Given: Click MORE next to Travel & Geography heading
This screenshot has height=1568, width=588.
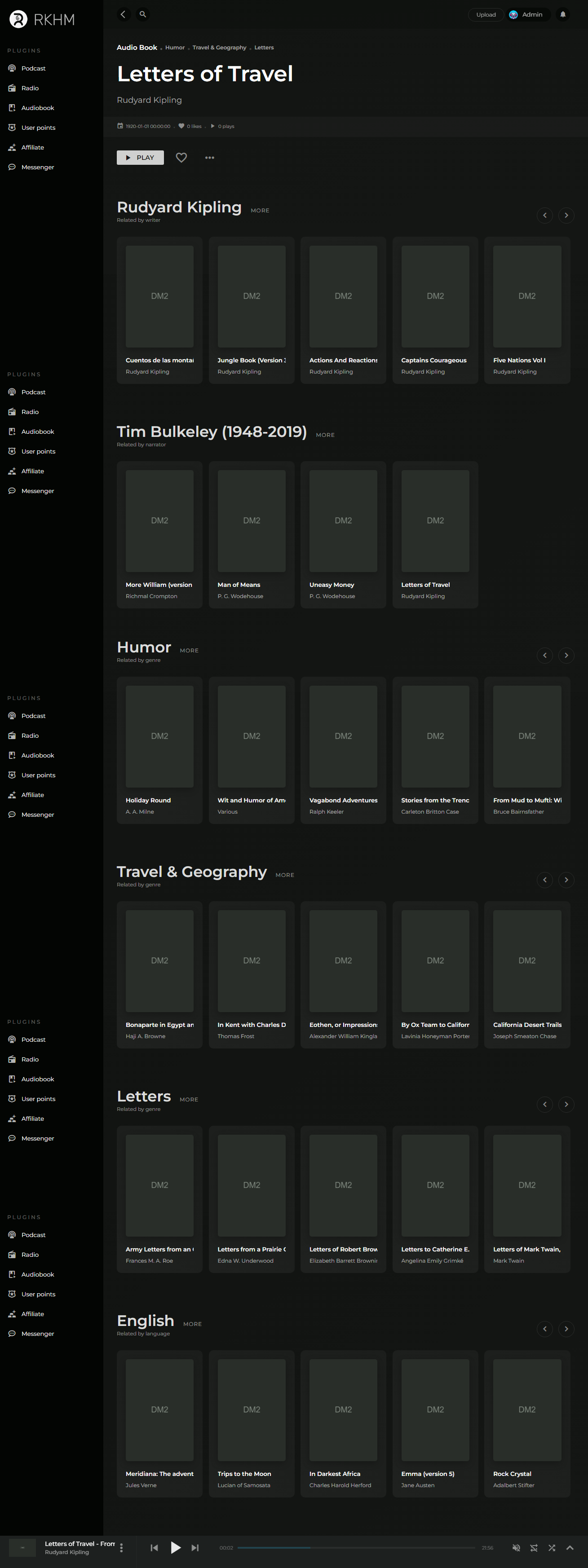Looking at the screenshot, I should [x=284, y=875].
